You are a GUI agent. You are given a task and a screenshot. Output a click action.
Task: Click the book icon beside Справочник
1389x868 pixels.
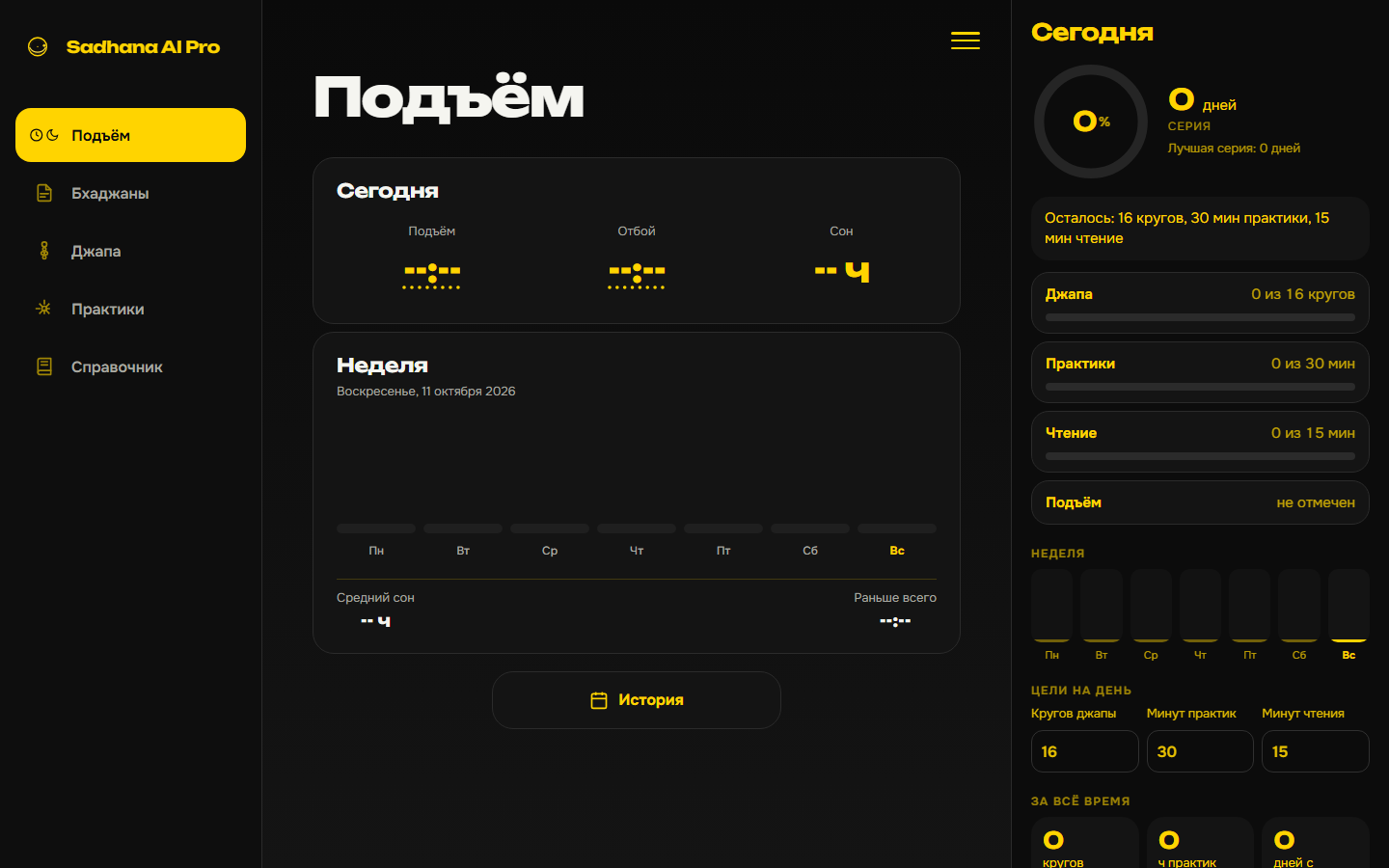click(x=44, y=366)
